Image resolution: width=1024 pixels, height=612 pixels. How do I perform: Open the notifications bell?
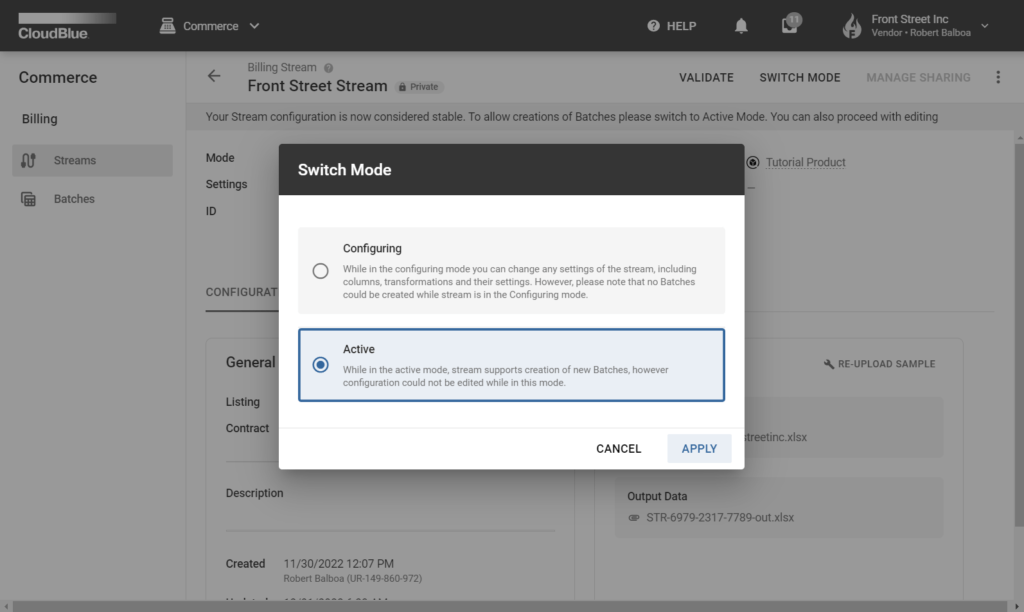pos(741,26)
